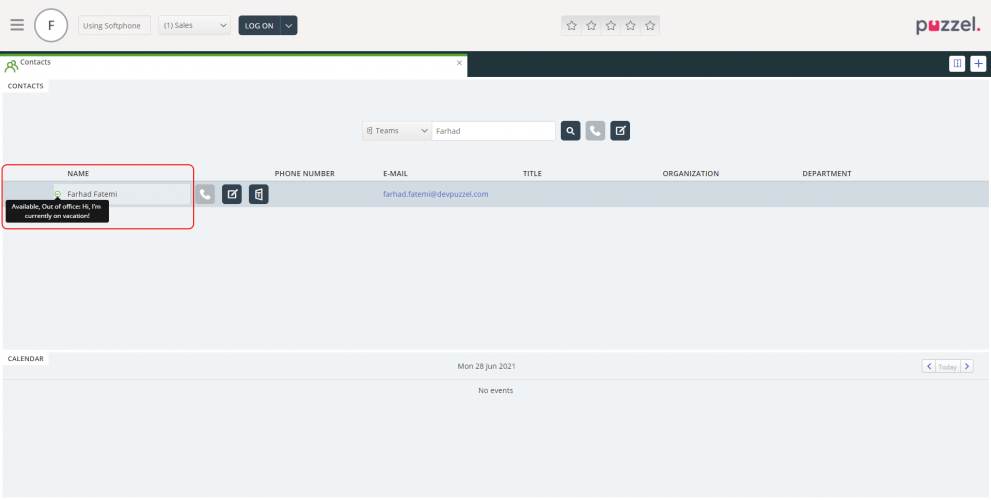
Task: Set rating to five stars
Action: [650, 25]
